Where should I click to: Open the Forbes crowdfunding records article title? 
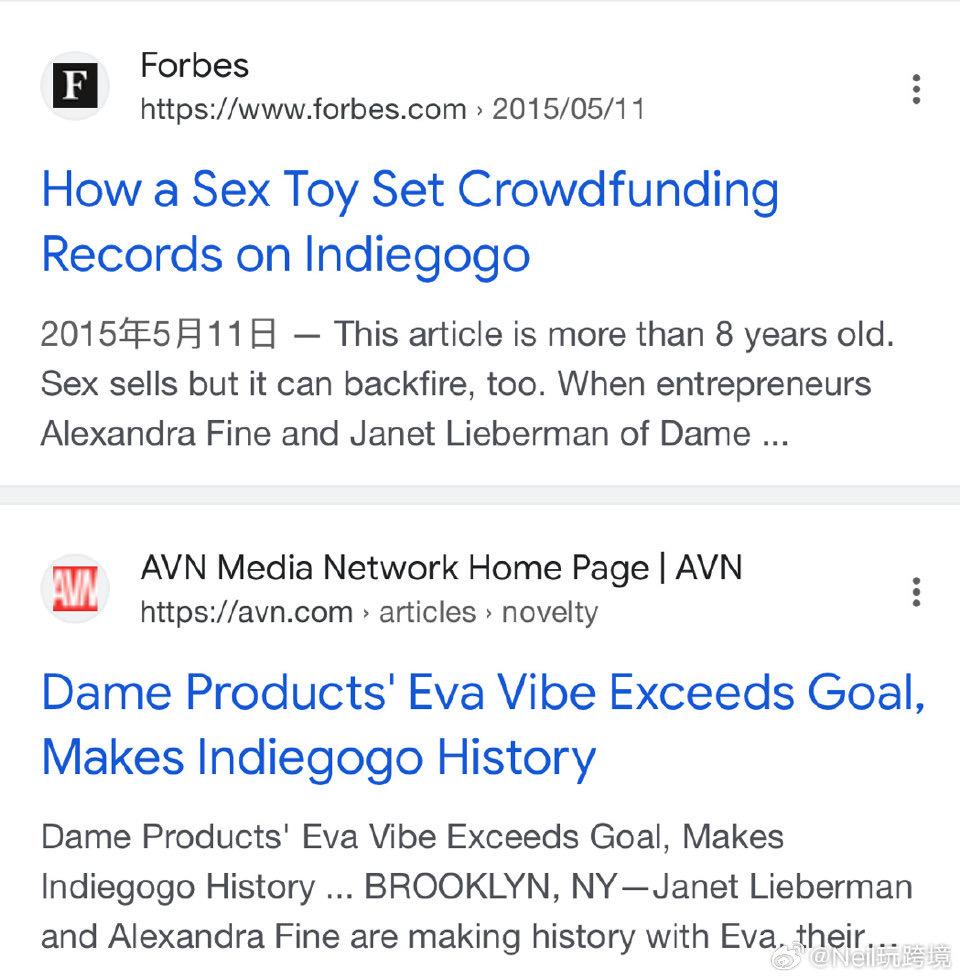point(410,222)
